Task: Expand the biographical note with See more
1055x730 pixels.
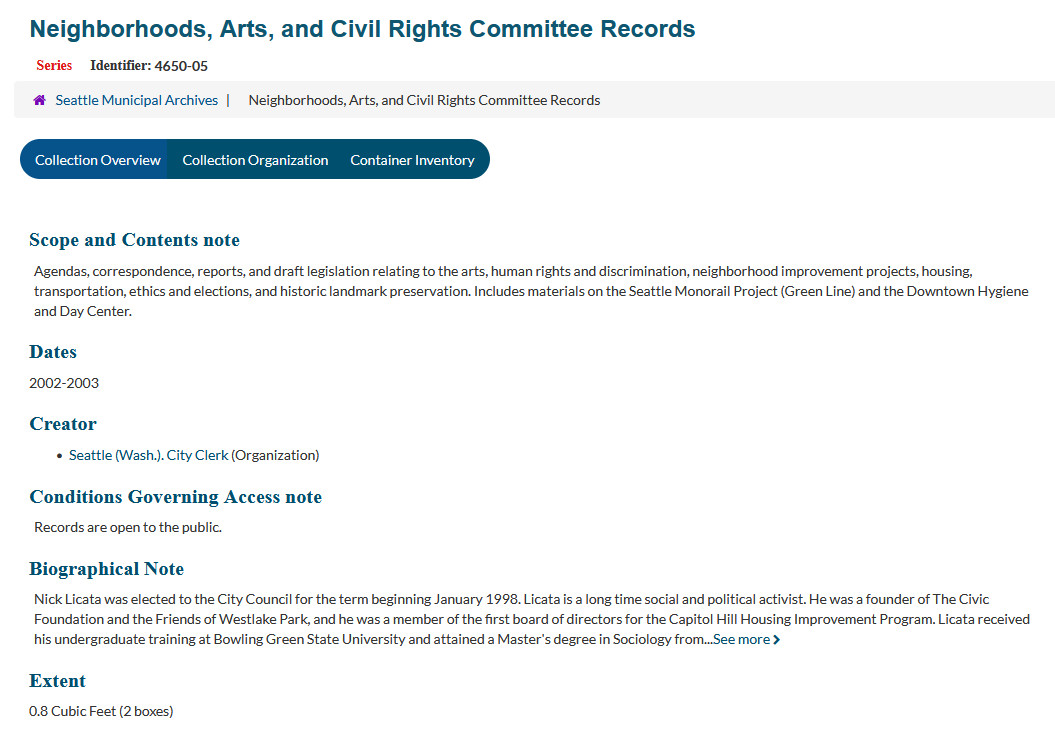Action: pyautogui.click(x=741, y=639)
